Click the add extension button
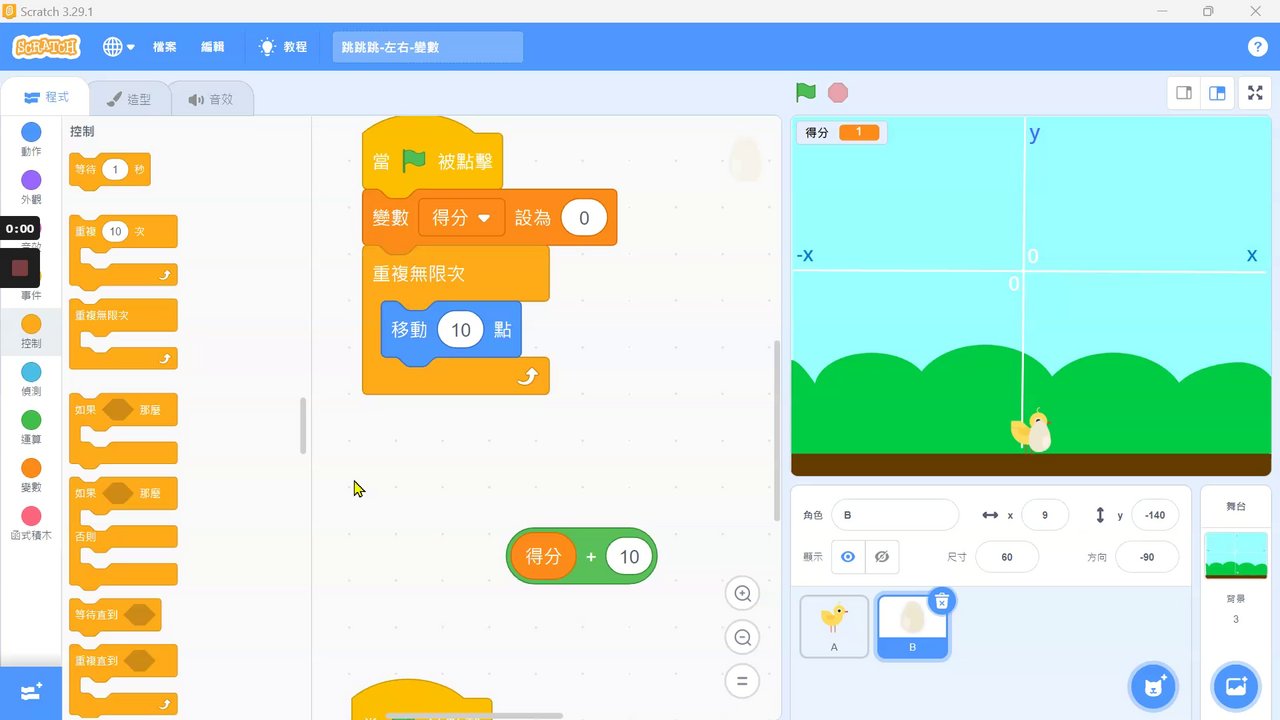 (31, 692)
